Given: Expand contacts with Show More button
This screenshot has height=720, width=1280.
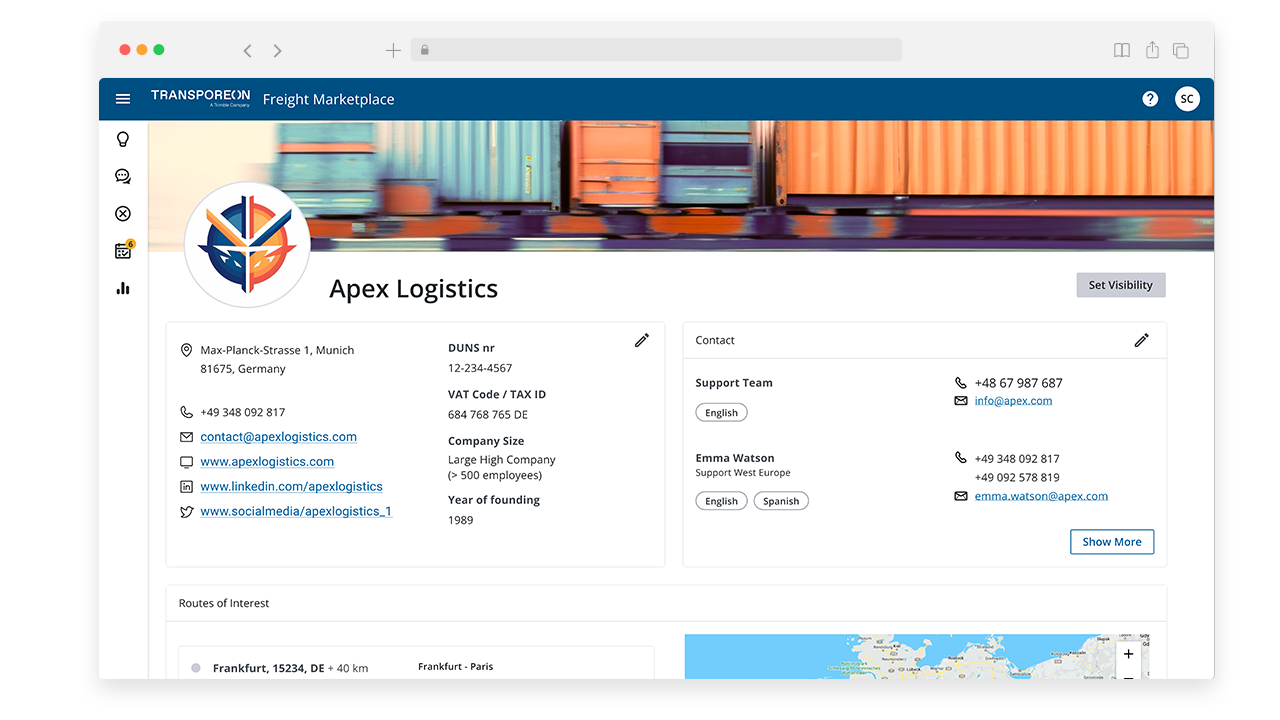Looking at the screenshot, I should coord(1111,542).
